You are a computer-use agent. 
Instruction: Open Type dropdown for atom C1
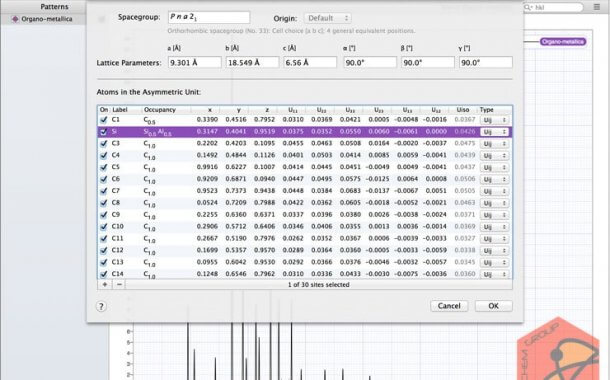(x=494, y=120)
